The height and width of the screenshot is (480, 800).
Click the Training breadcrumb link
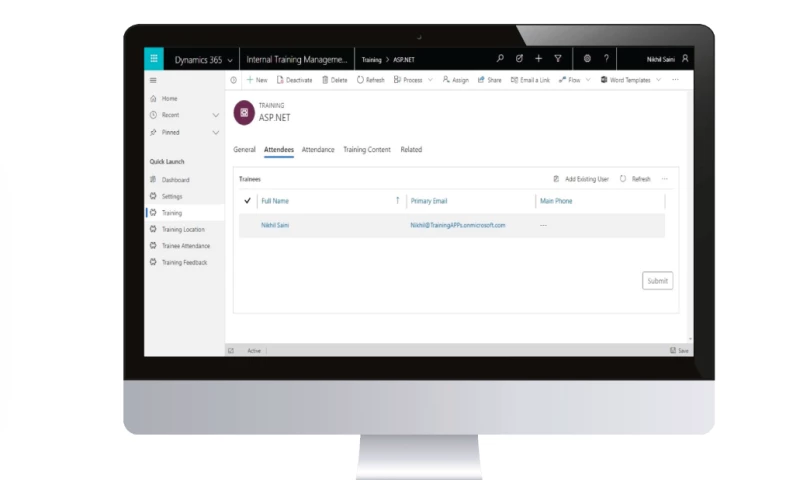371,60
